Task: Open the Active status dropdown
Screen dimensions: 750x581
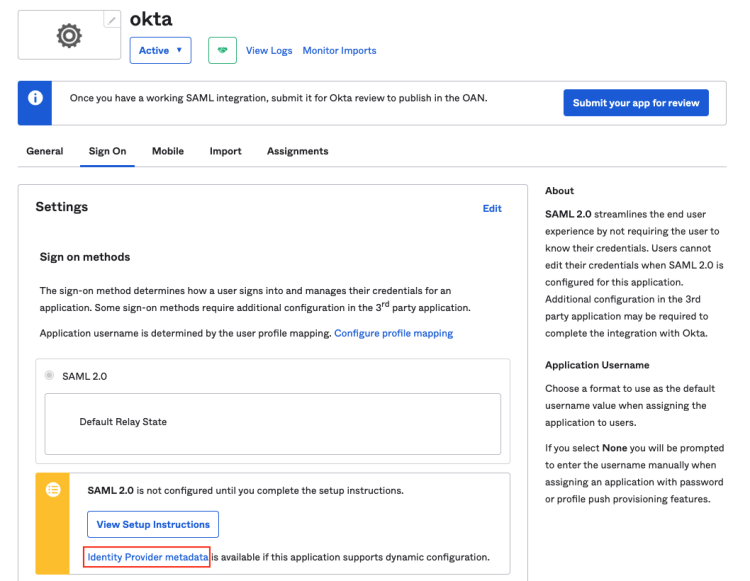Action: [x=161, y=50]
